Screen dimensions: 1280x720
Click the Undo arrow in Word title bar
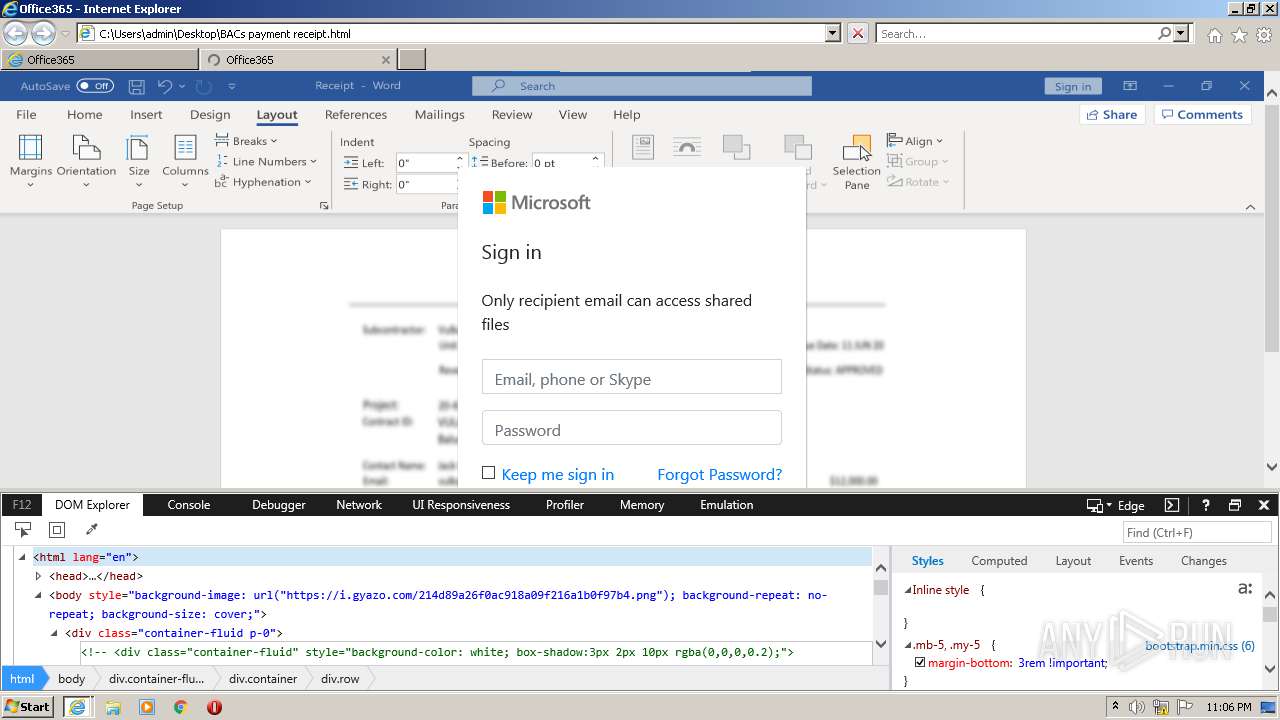click(165, 86)
